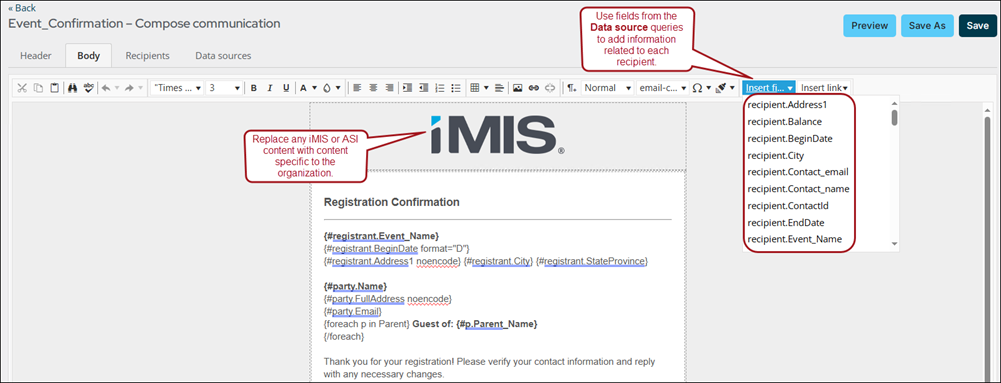Open the table options arrow

(x=486, y=88)
